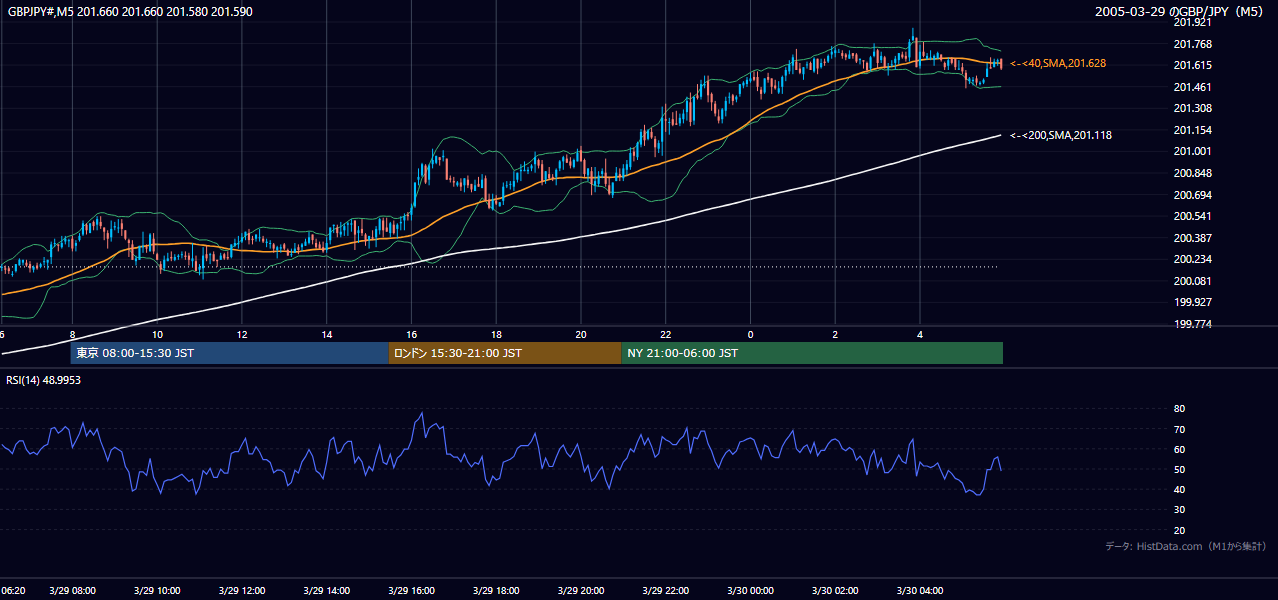The image size is (1278, 600).
Task: Click bottom date label 3/29 08:00
Action: point(72,591)
